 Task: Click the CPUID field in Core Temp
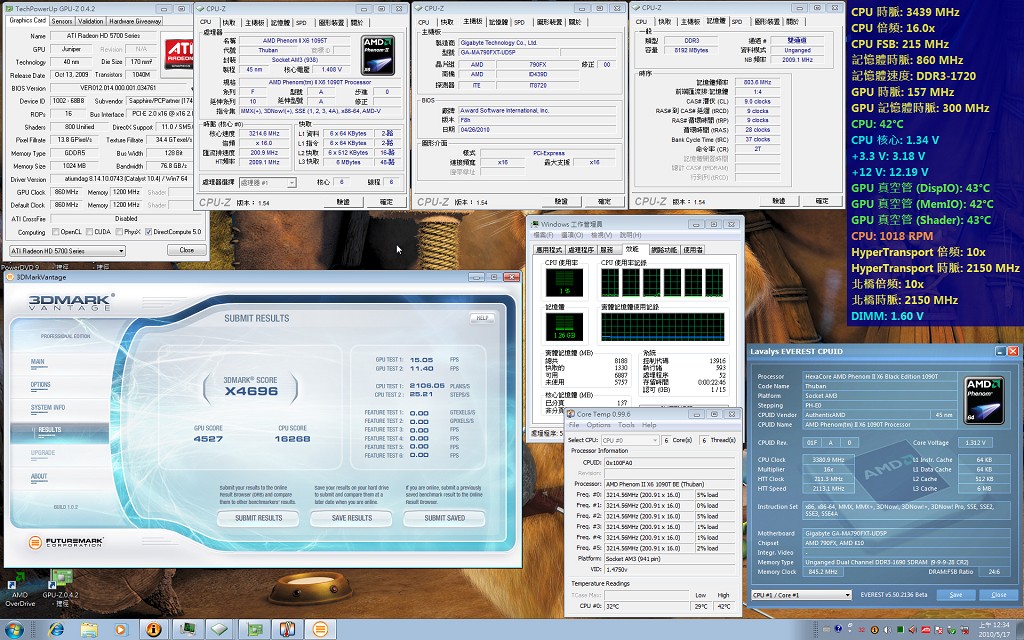pos(669,462)
